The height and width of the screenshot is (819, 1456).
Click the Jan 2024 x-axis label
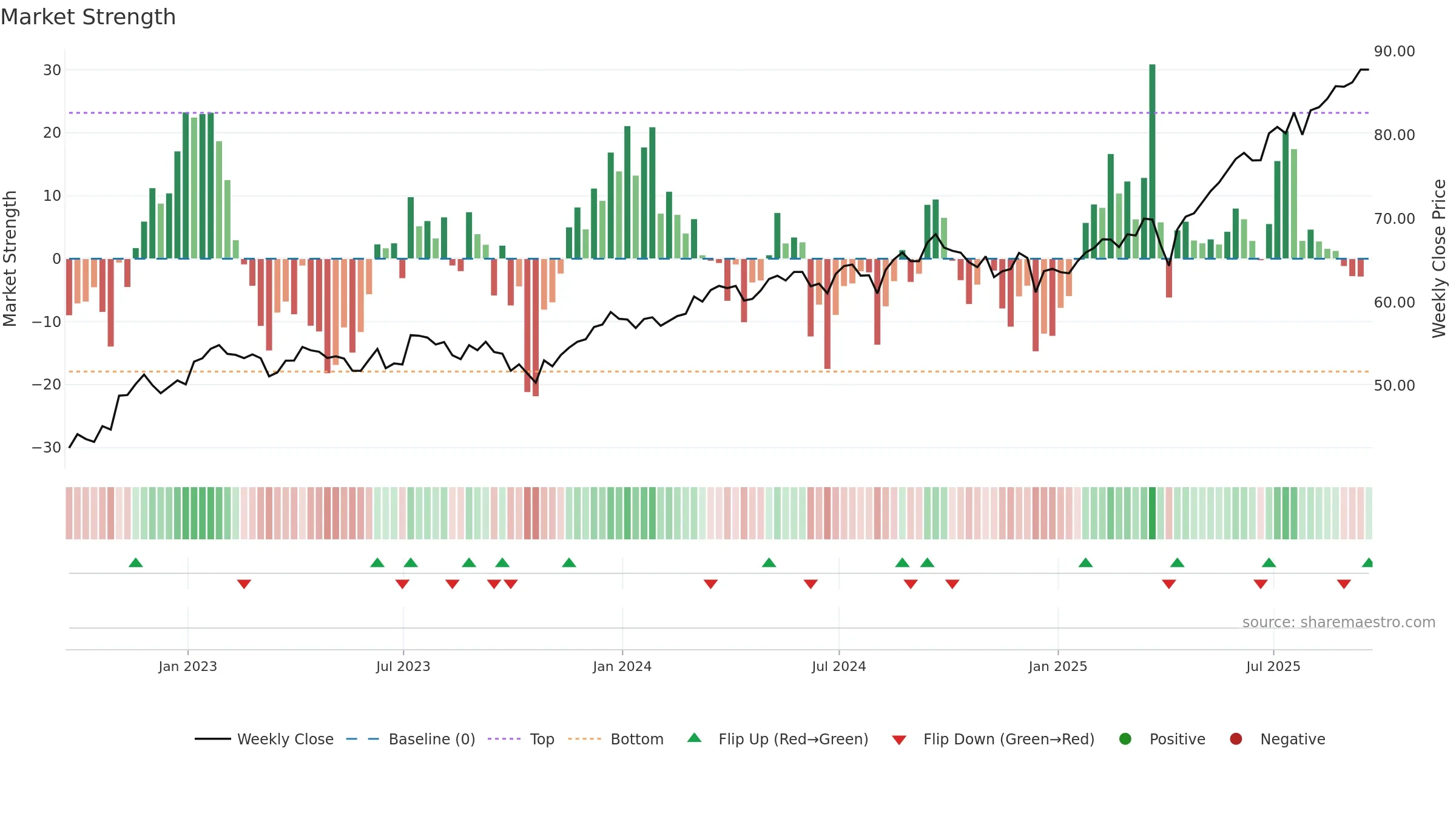tap(622, 666)
